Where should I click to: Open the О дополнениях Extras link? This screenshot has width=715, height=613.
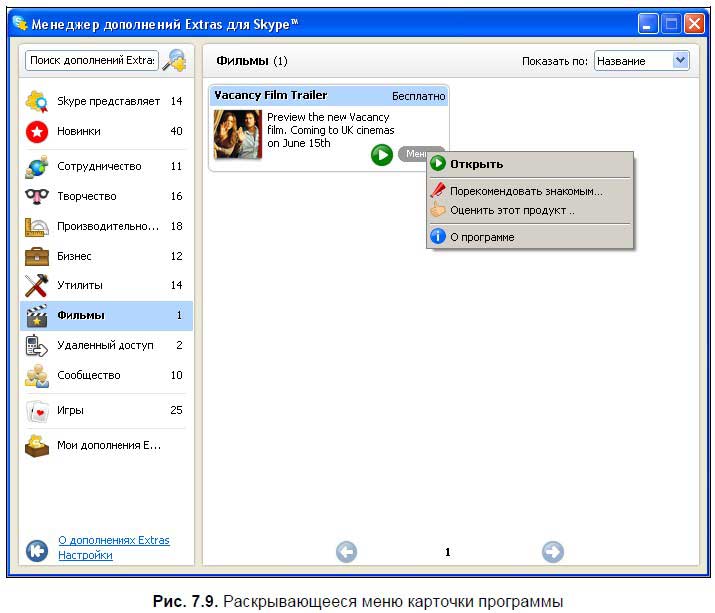coord(113,540)
